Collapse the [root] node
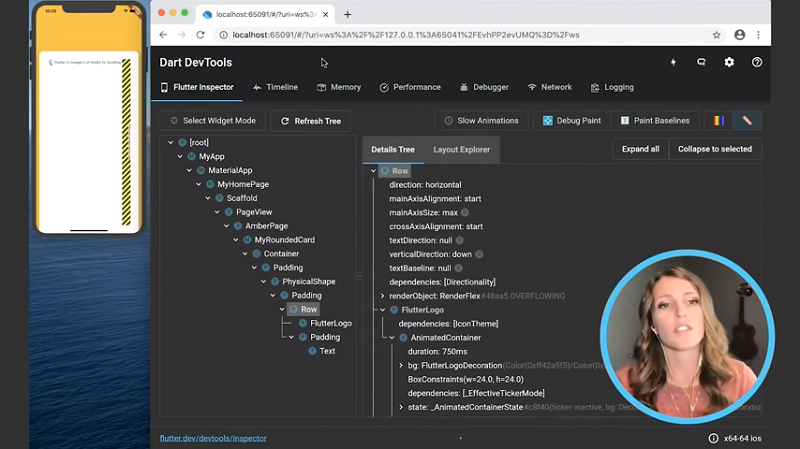The image size is (800, 449). pos(171,142)
